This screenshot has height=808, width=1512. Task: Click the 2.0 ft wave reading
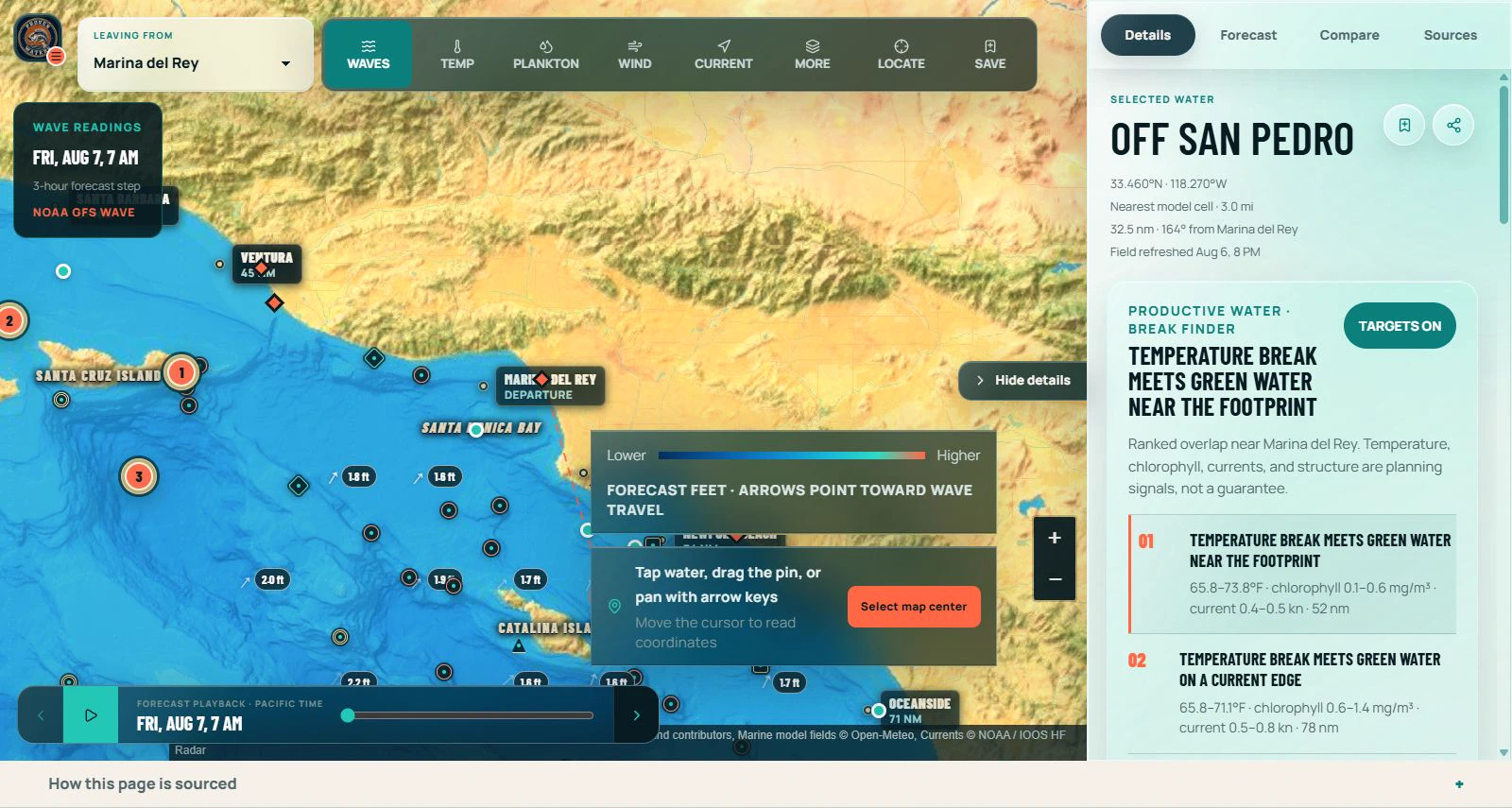click(x=273, y=579)
